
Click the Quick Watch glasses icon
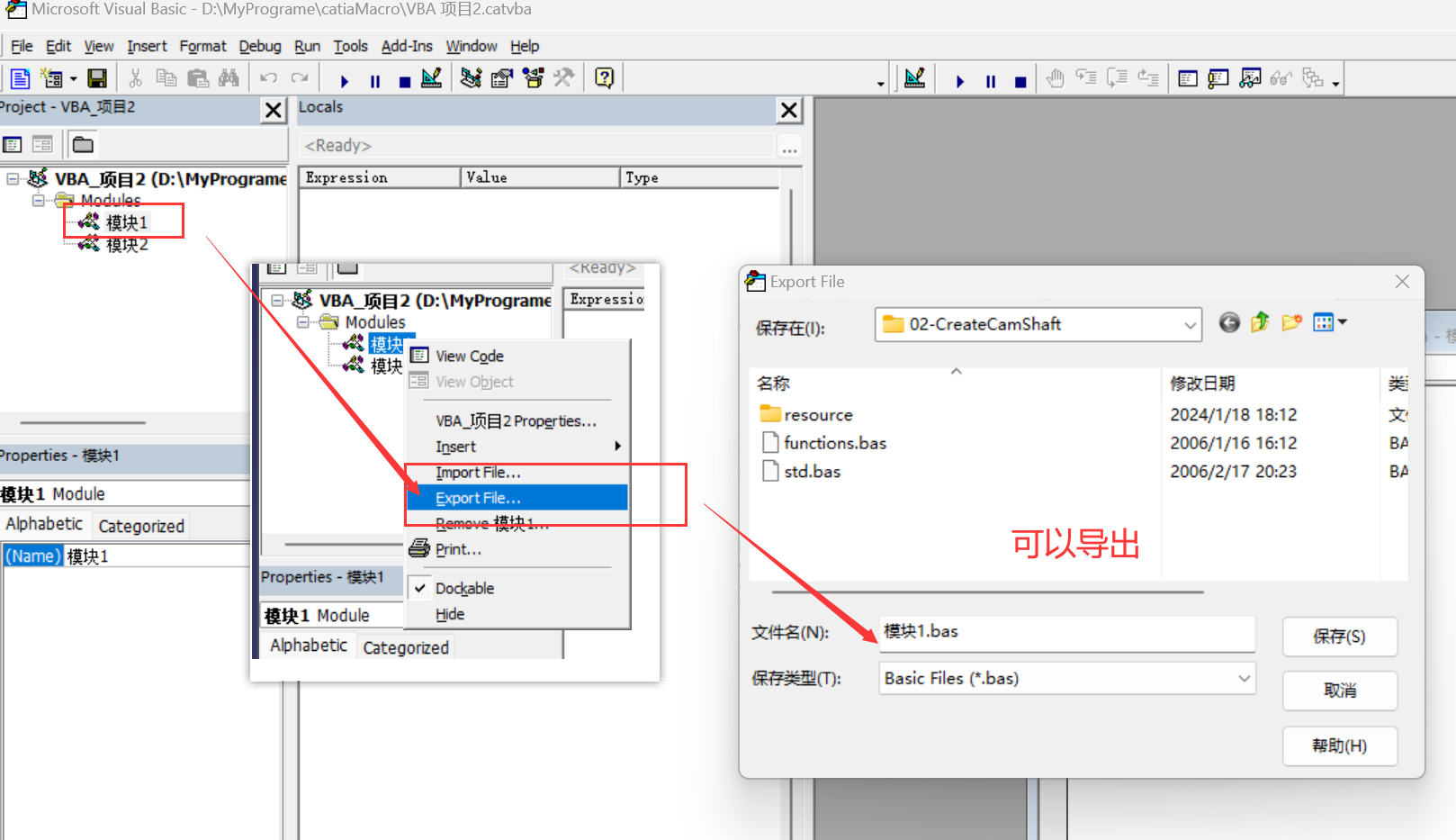pyautogui.click(x=1281, y=78)
